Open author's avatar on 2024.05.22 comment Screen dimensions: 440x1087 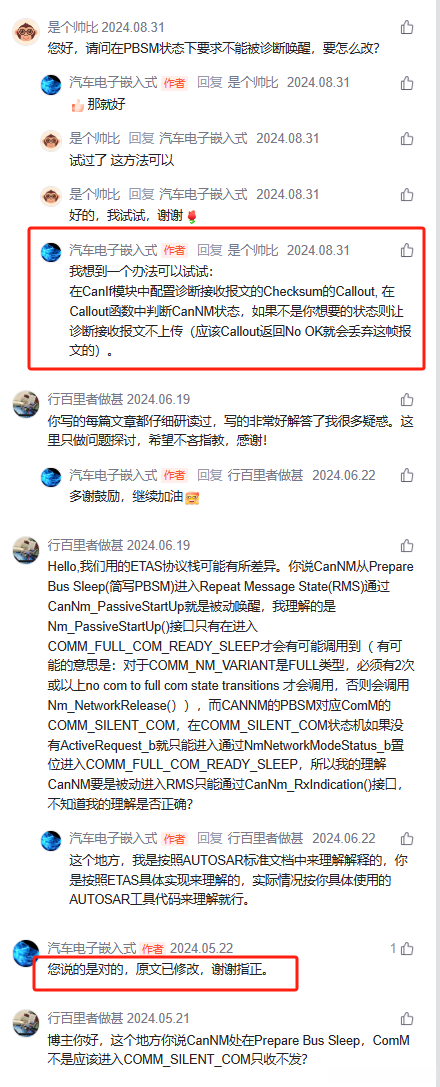coord(26,953)
